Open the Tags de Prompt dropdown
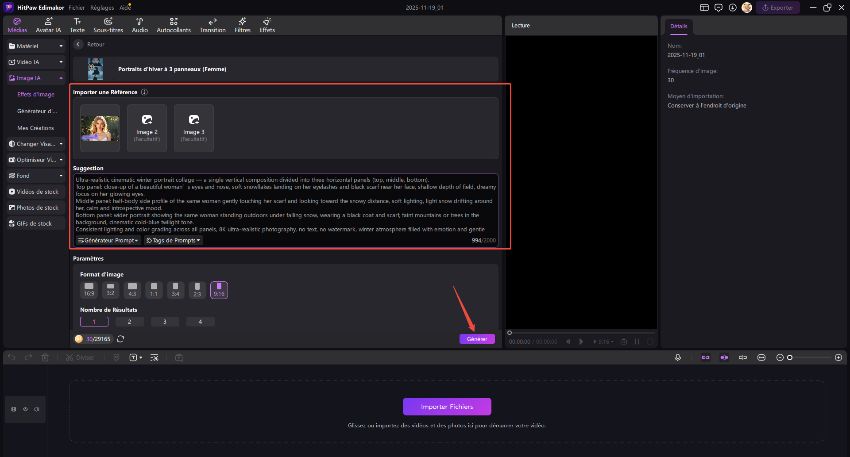The width and height of the screenshot is (850, 457). tap(173, 240)
